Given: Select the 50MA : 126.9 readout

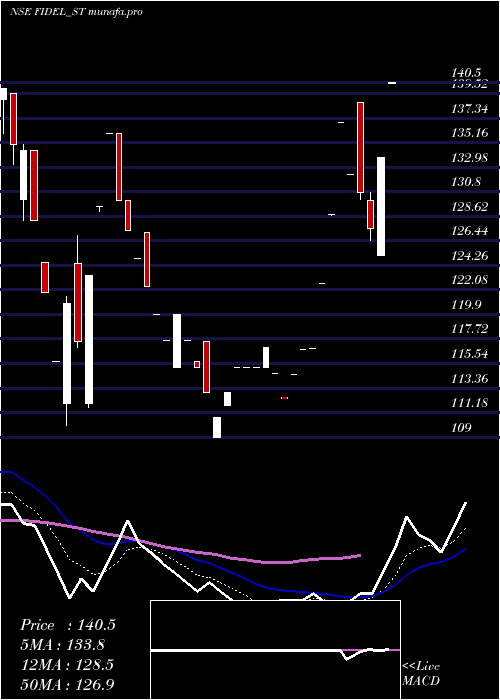Looking at the screenshot, I should (67, 684).
